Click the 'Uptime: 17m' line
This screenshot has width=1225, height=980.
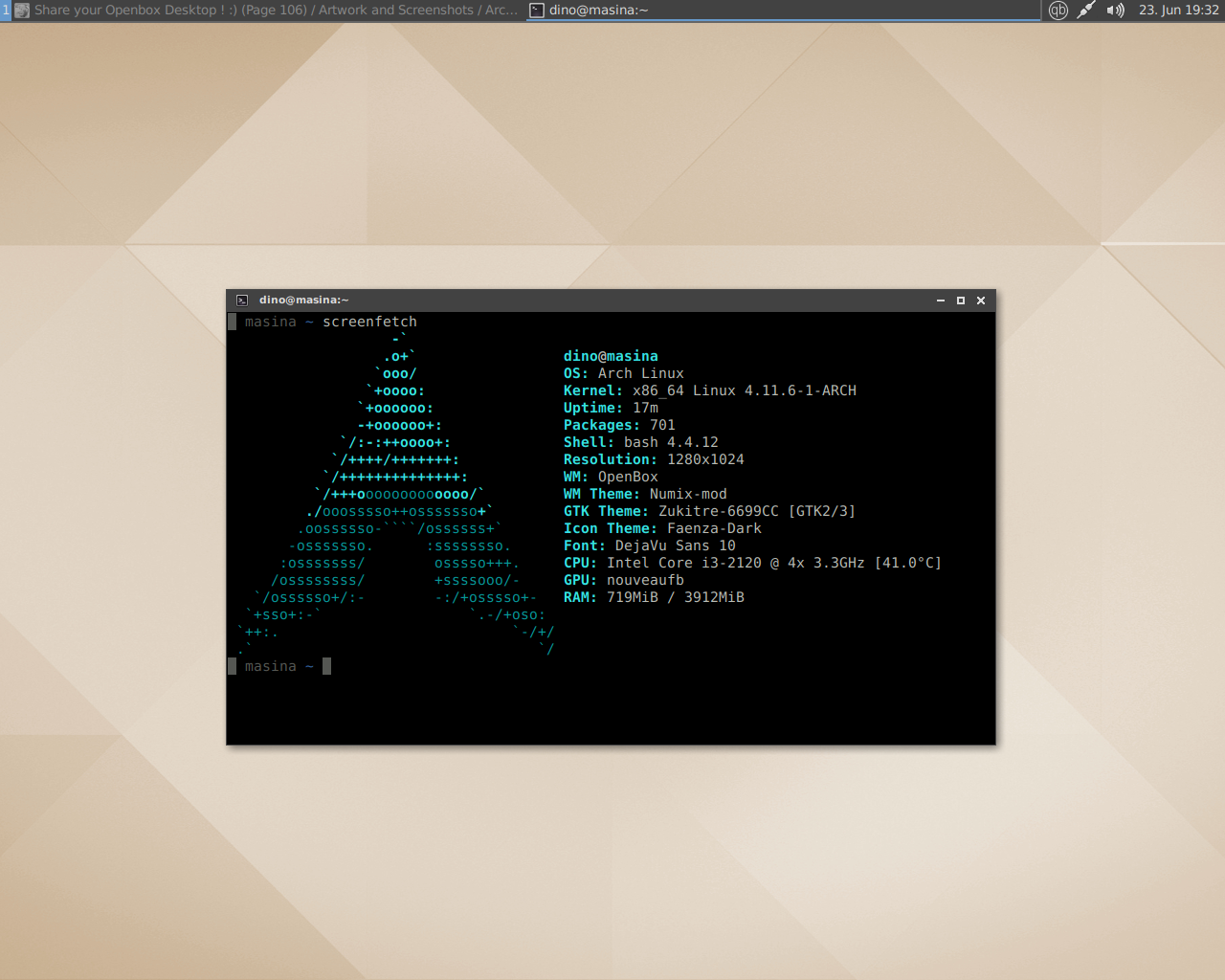click(x=611, y=409)
